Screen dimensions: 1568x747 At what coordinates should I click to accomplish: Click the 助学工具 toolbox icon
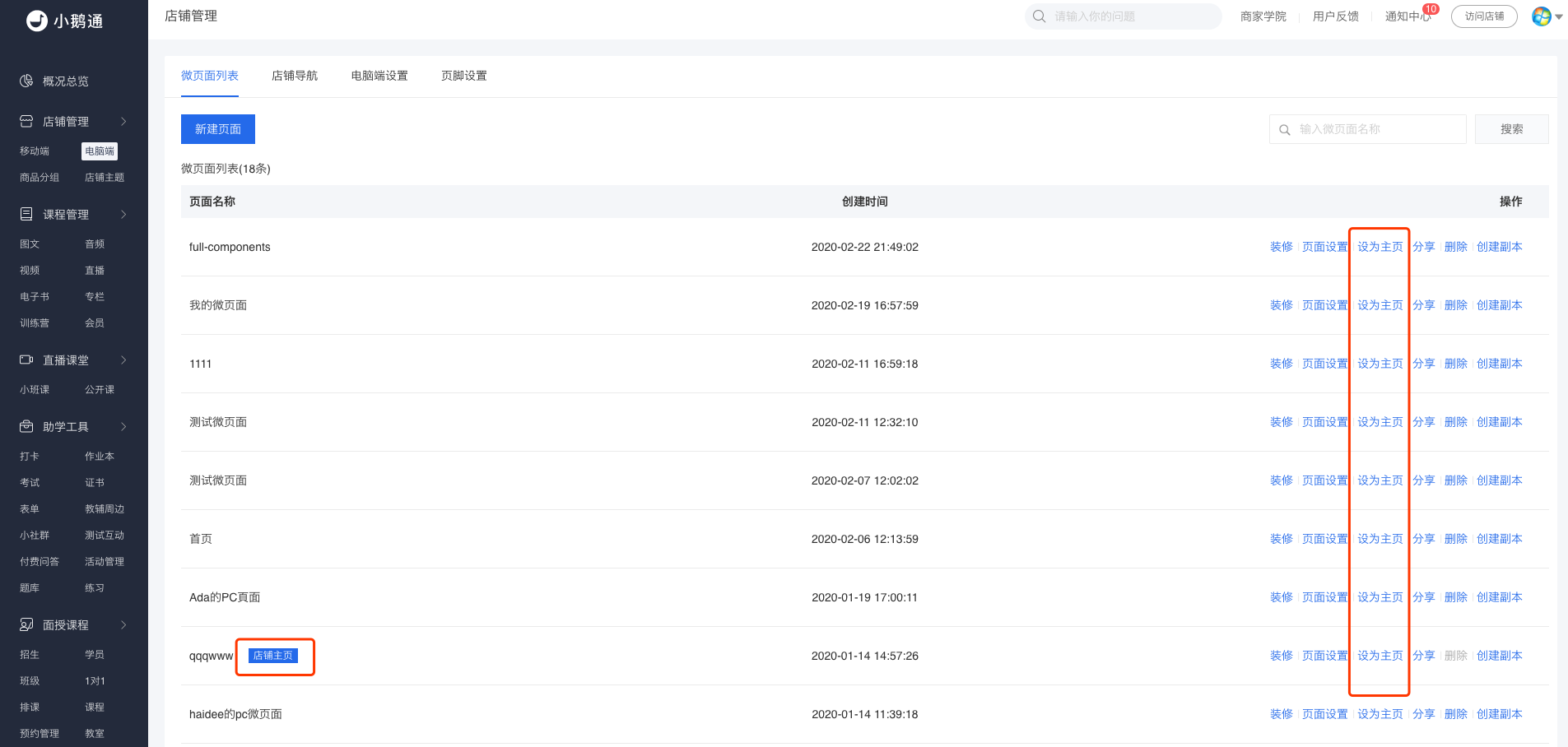[x=26, y=426]
